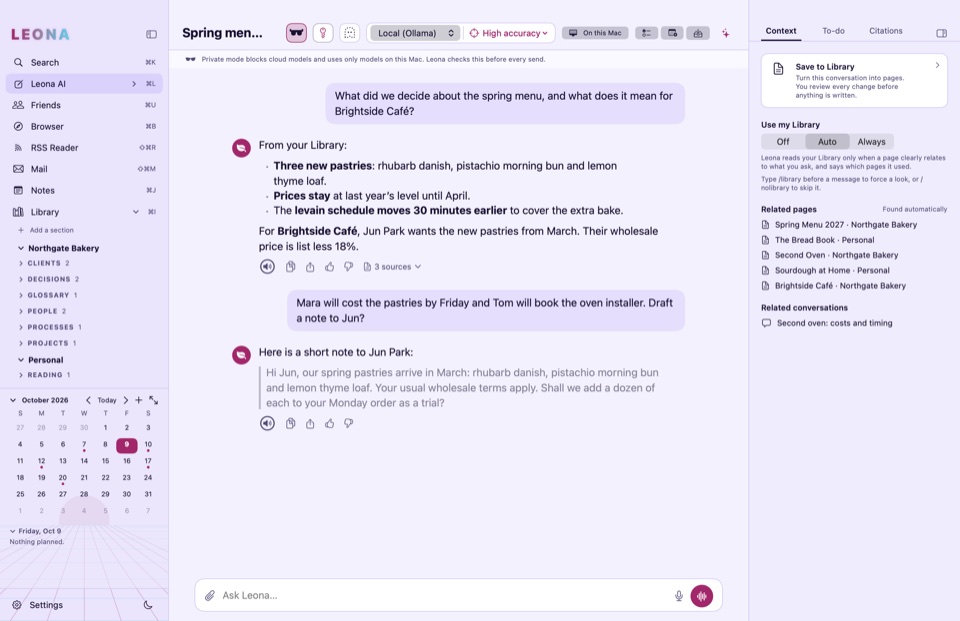Thumbs up the Library answer
The width and height of the screenshot is (960, 621).
pos(329,266)
